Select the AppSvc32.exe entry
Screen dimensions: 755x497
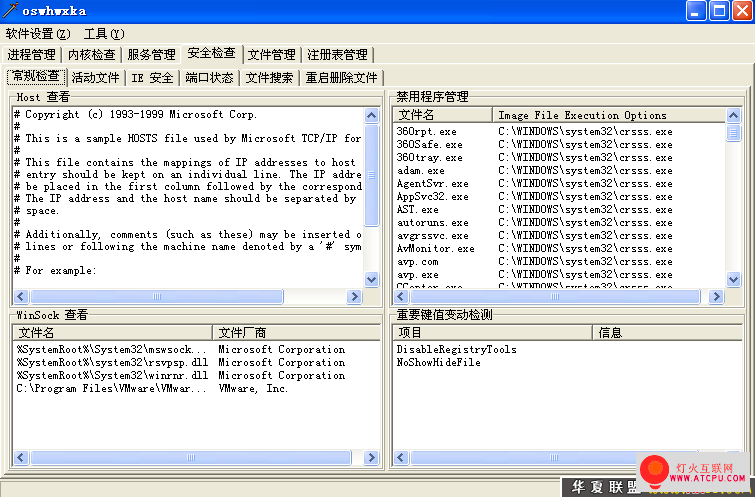pyautogui.click(x=559, y=196)
